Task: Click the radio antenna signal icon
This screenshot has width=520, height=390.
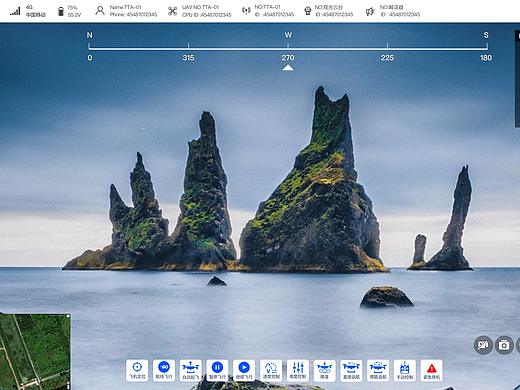Action: coord(246,11)
